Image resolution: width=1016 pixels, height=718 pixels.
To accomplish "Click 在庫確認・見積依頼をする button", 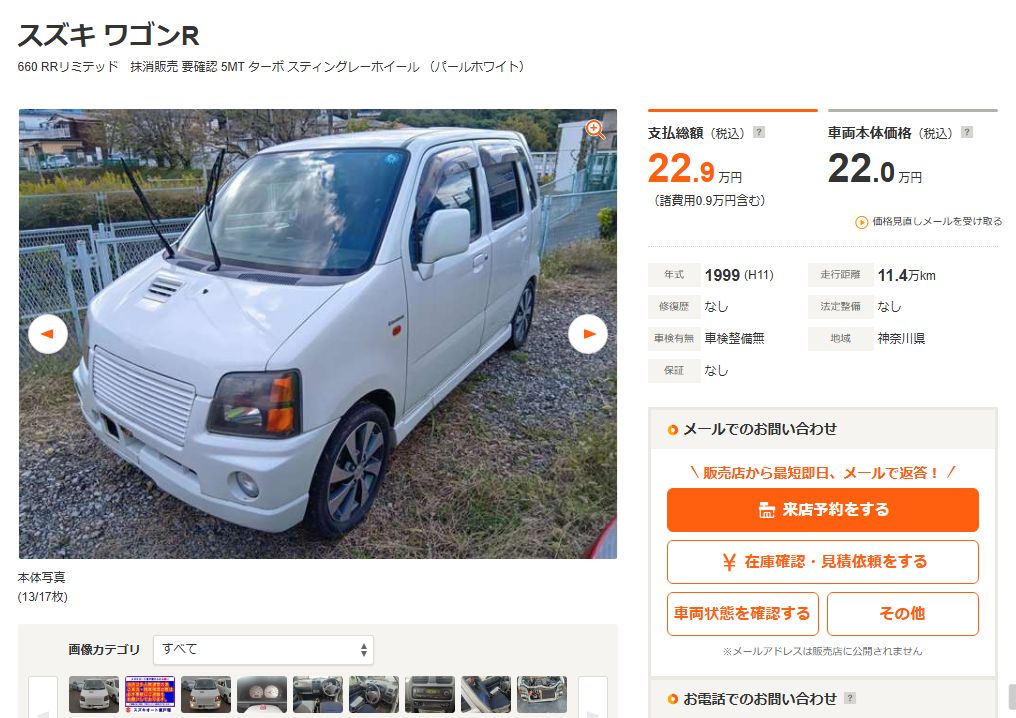I will click(822, 562).
